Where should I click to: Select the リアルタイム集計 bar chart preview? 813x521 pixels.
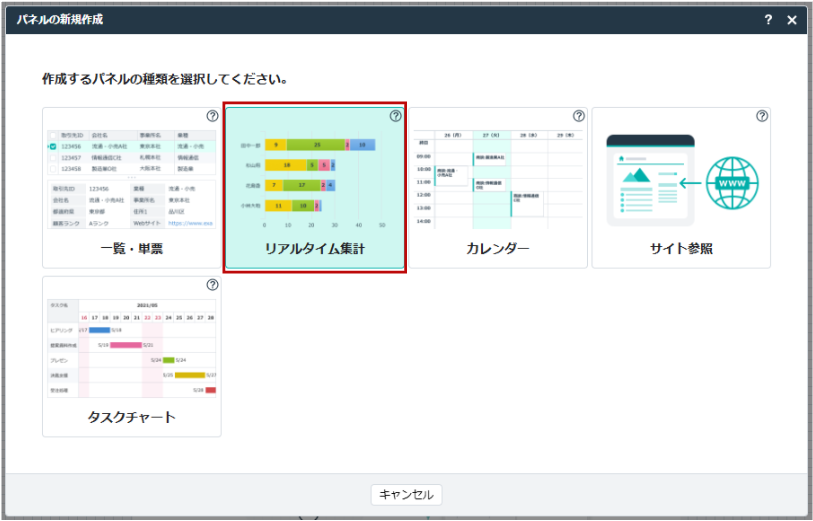[314, 177]
